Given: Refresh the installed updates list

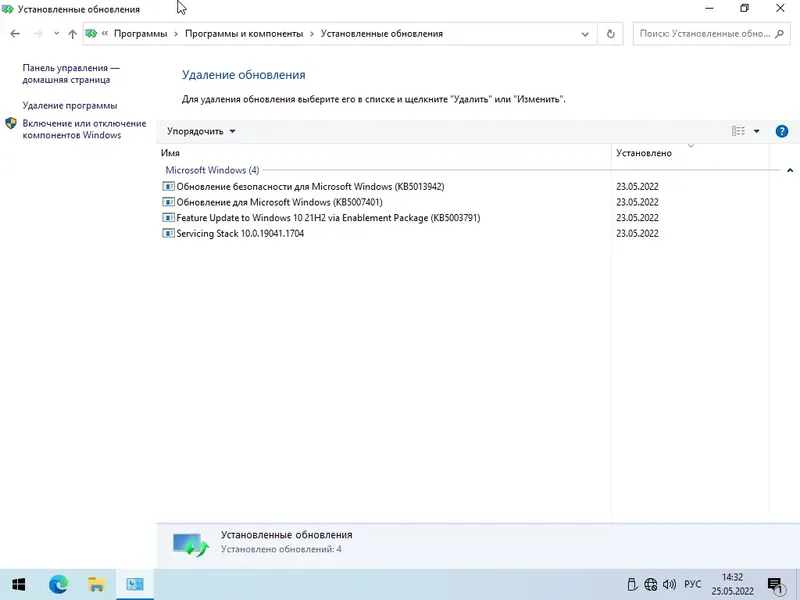Looking at the screenshot, I should click(x=610, y=34).
